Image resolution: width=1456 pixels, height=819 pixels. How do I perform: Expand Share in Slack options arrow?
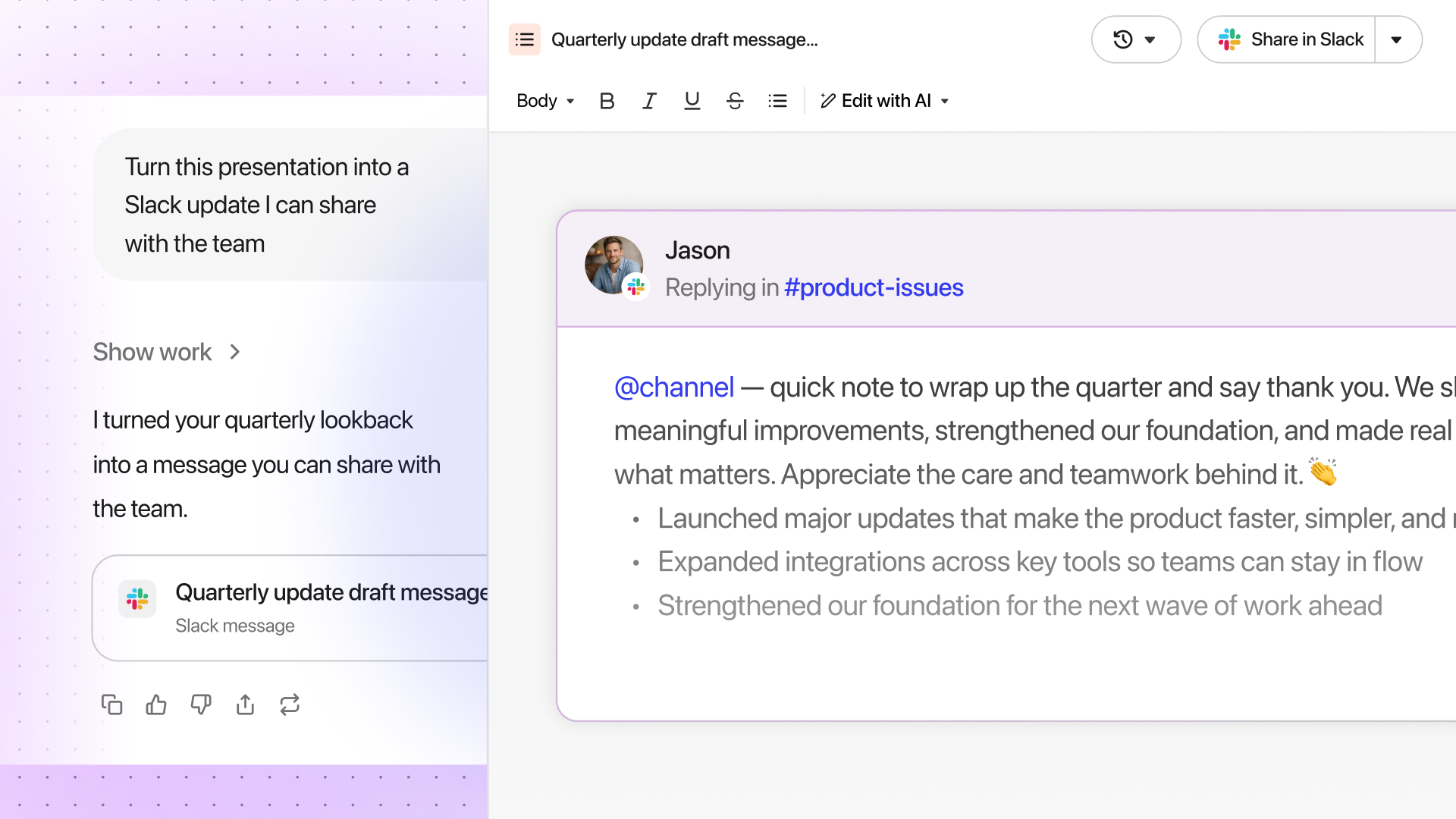1397,39
